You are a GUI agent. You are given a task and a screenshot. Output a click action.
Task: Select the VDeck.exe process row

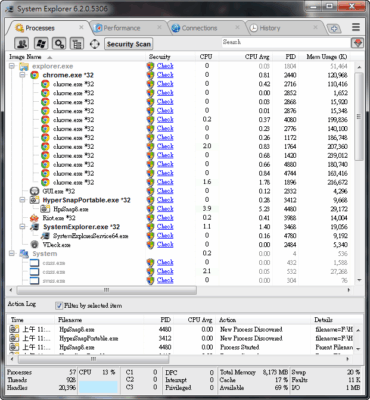tap(180, 245)
